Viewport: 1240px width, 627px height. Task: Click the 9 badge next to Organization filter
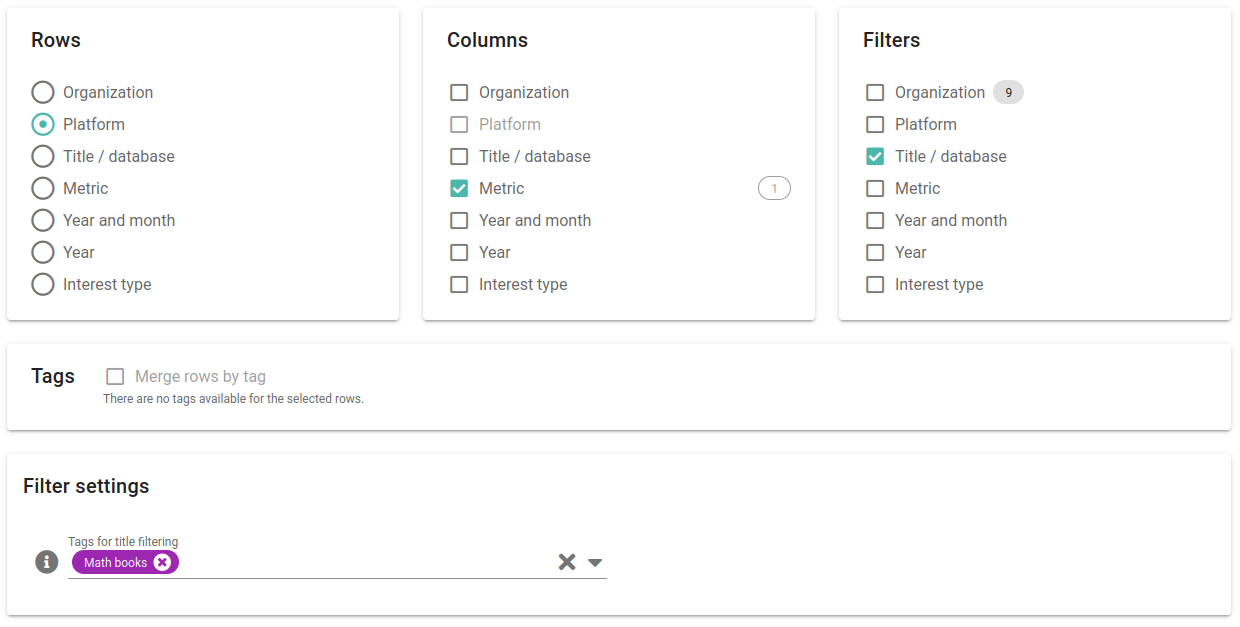pos(1008,92)
